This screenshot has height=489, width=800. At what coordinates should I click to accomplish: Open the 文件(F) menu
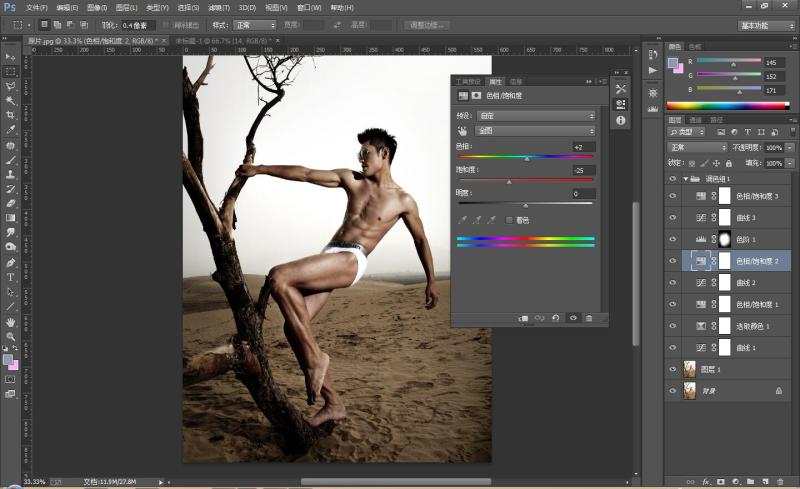[36, 8]
